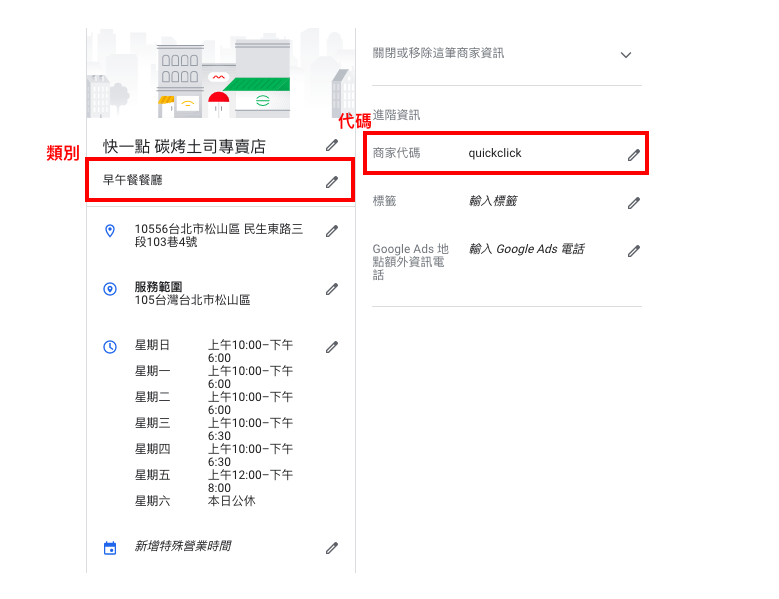Click the 商家代碼 label
The width and height of the screenshot is (779, 599).
point(396,153)
